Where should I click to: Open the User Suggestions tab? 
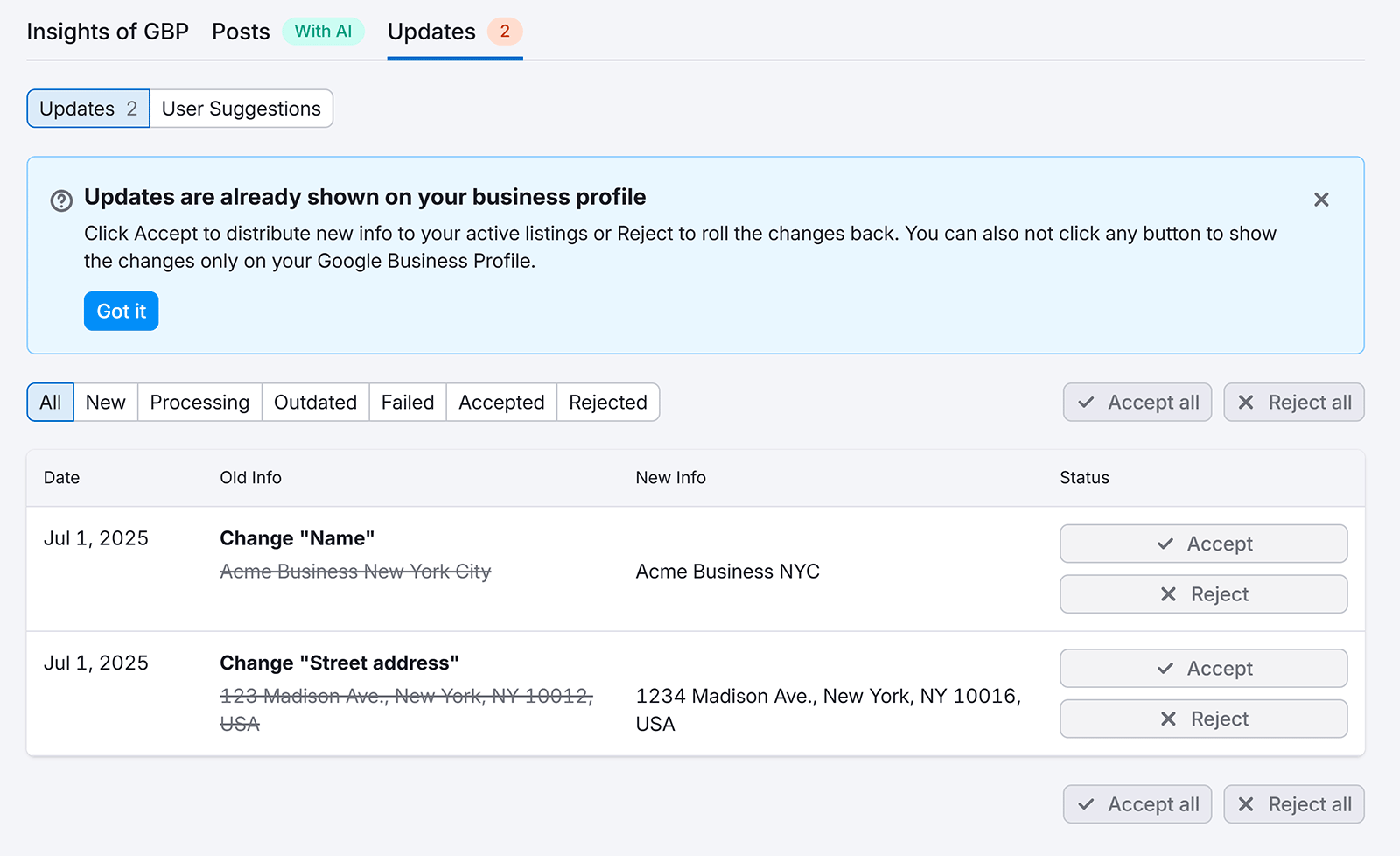241,109
